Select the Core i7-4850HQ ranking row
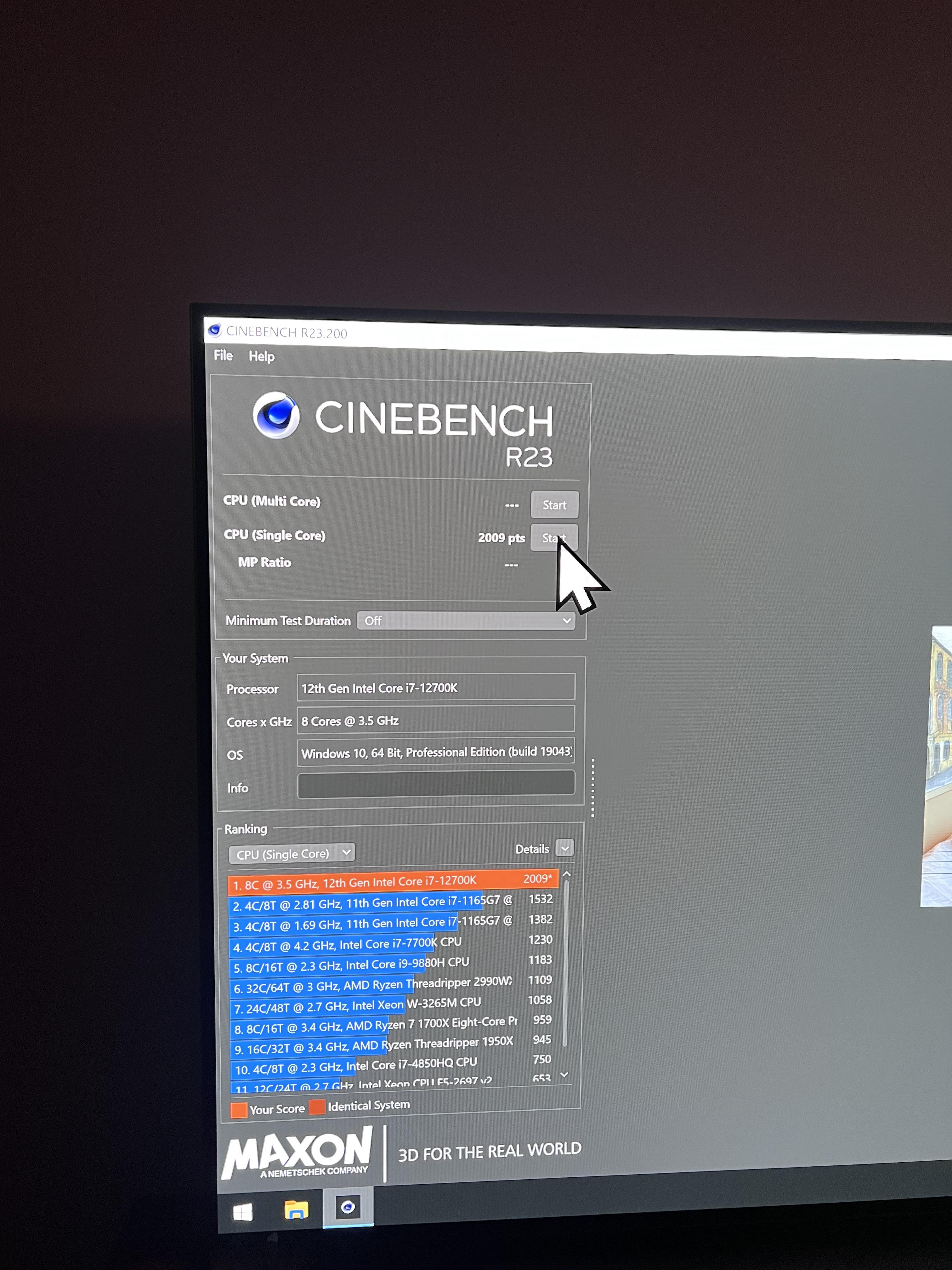Image resolution: width=952 pixels, height=1270 pixels. click(393, 1064)
